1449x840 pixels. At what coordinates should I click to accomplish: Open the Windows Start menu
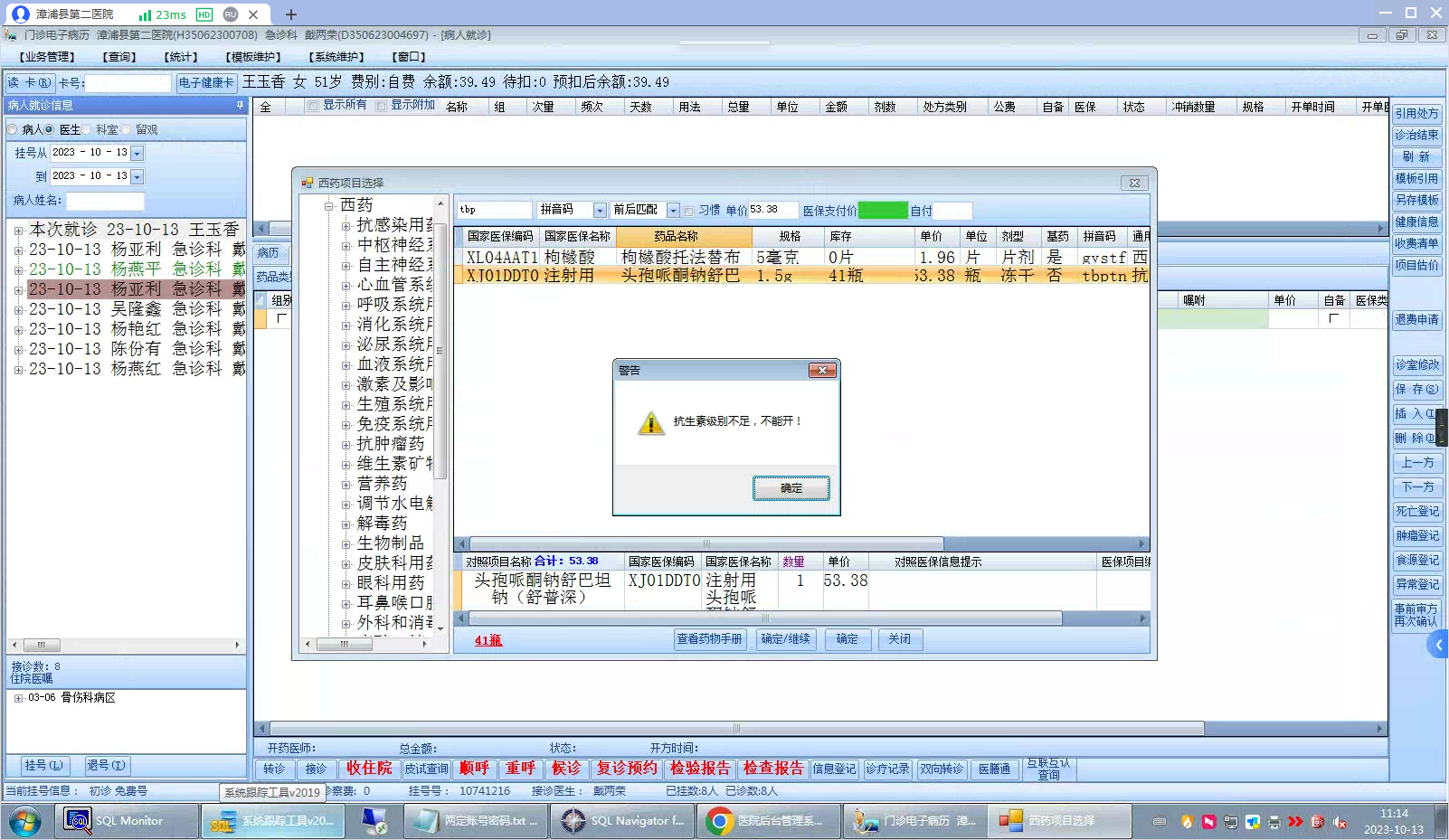pyautogui.click(x=25, y=821)
